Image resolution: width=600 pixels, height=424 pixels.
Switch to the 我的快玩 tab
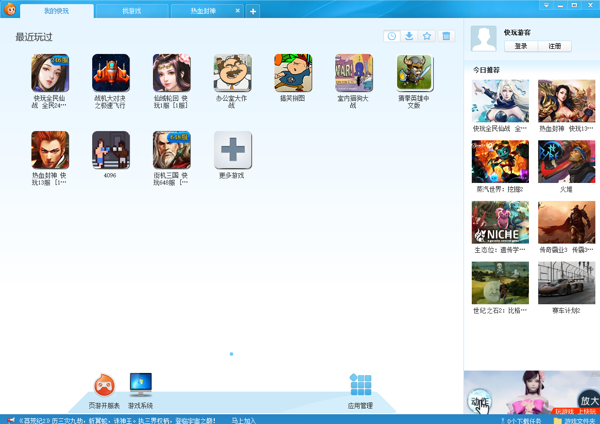click(57, 11)
